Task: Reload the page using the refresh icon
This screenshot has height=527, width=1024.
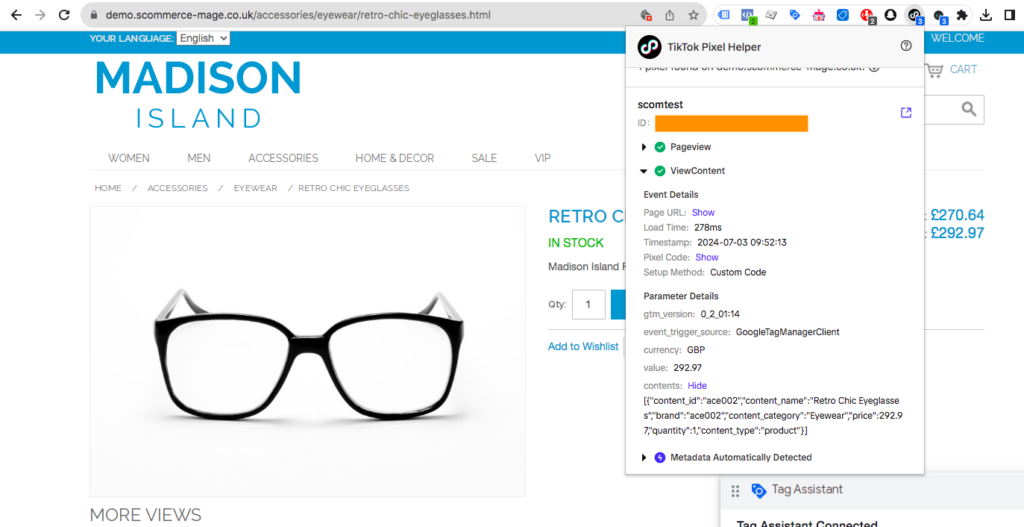Action: coord(65,15)
